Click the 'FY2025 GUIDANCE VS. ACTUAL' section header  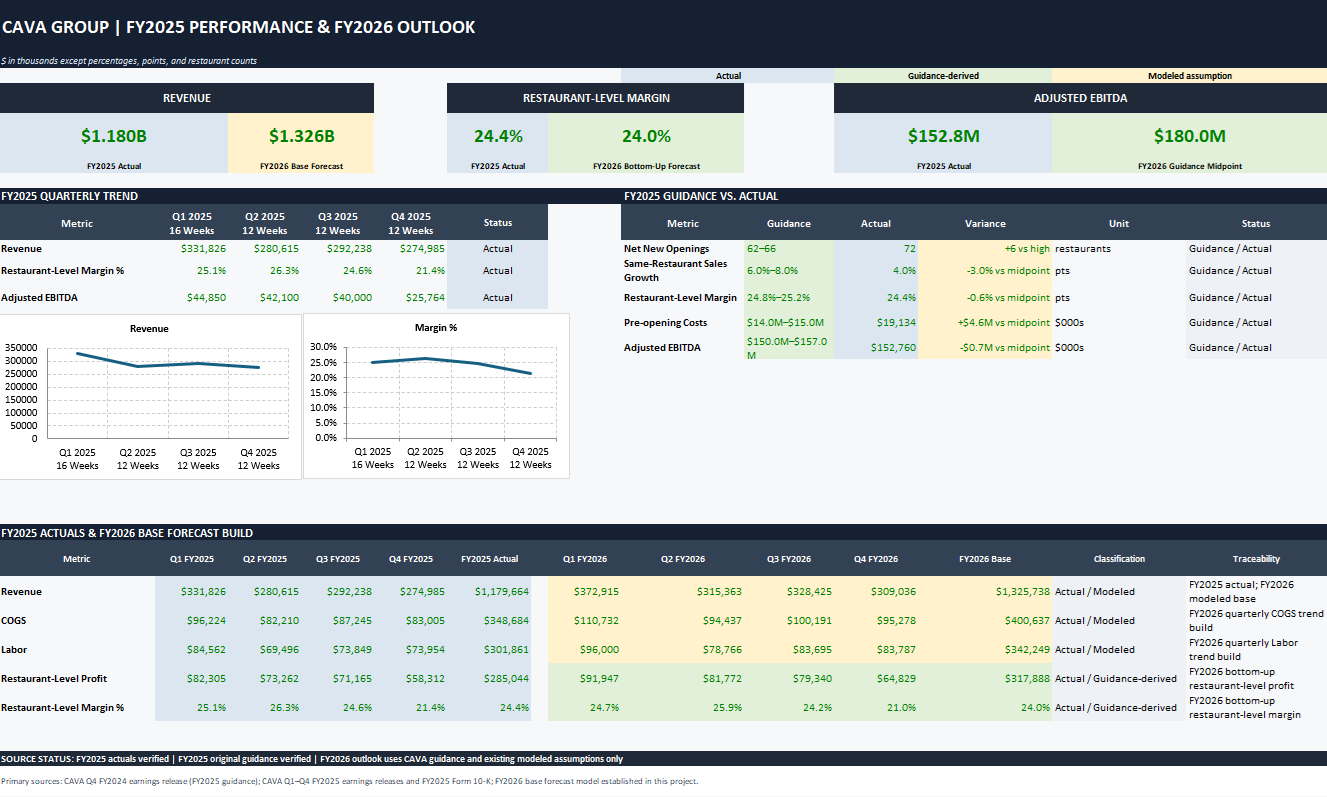tap(975, 196)
